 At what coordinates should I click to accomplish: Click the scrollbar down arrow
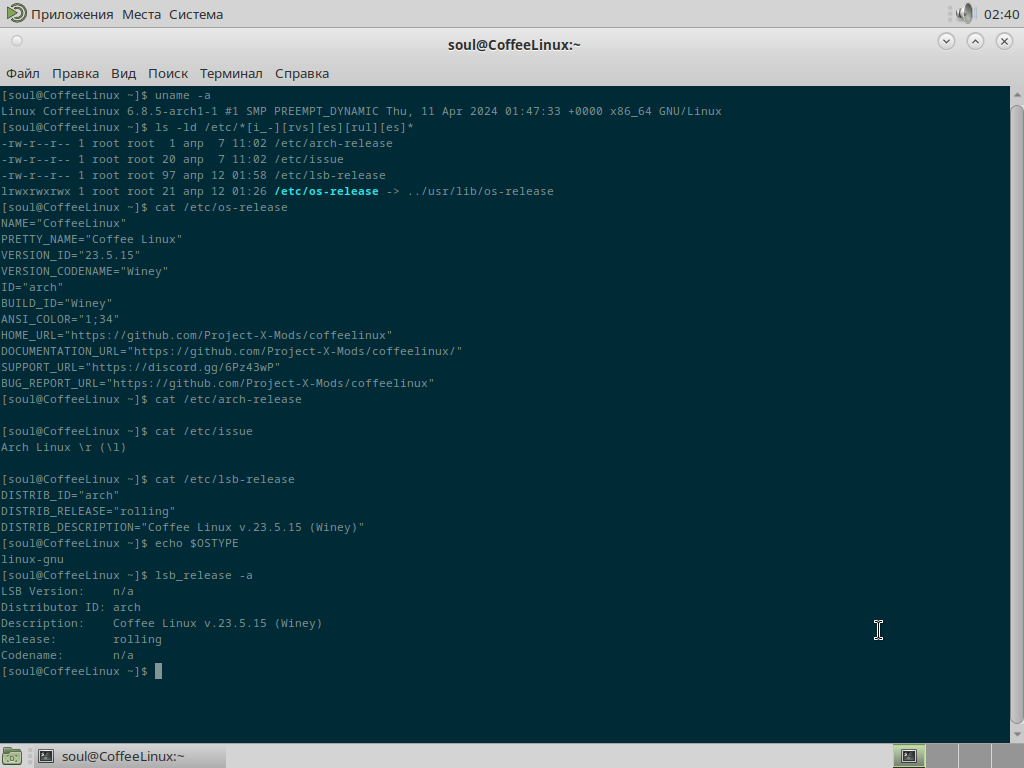(x=1017, y=733)
